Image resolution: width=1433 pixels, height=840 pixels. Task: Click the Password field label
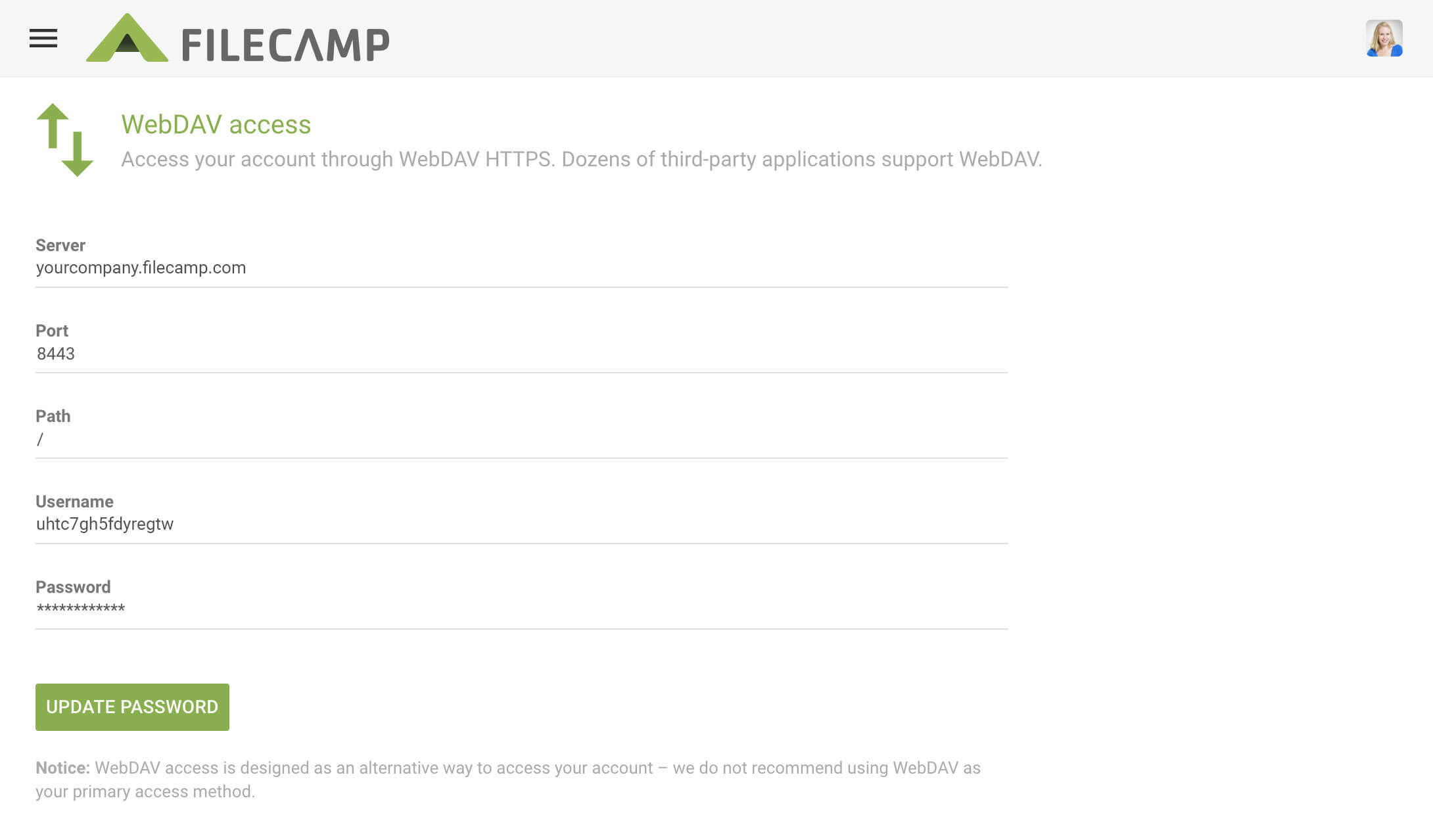point(73,587)
